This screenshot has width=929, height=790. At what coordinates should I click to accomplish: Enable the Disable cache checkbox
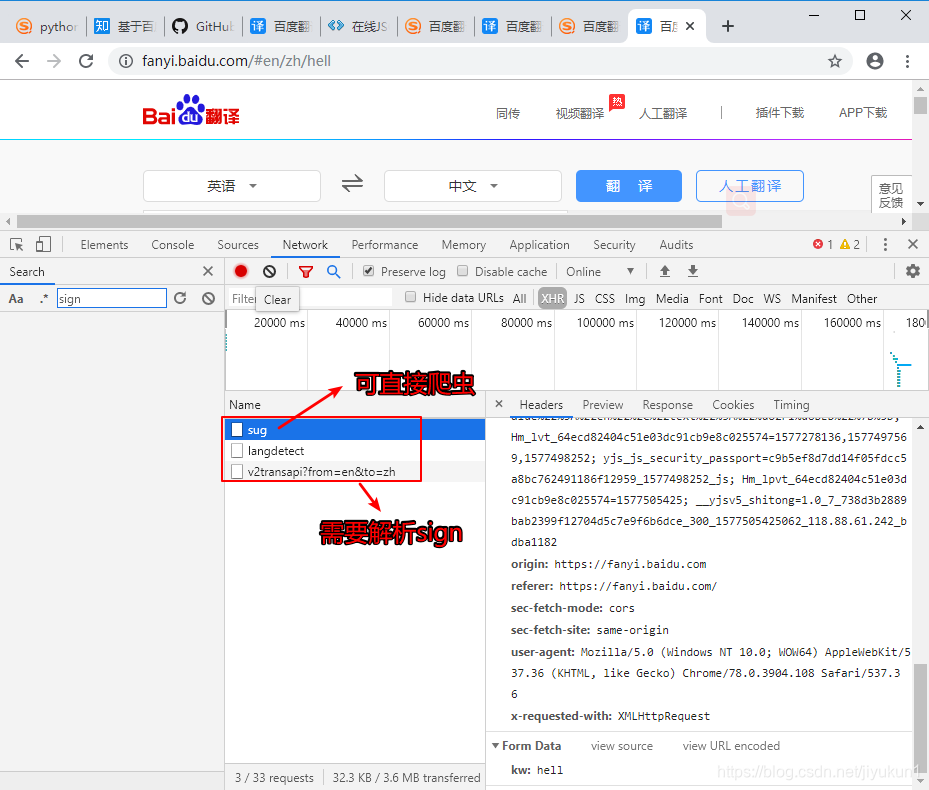point(463,271)
